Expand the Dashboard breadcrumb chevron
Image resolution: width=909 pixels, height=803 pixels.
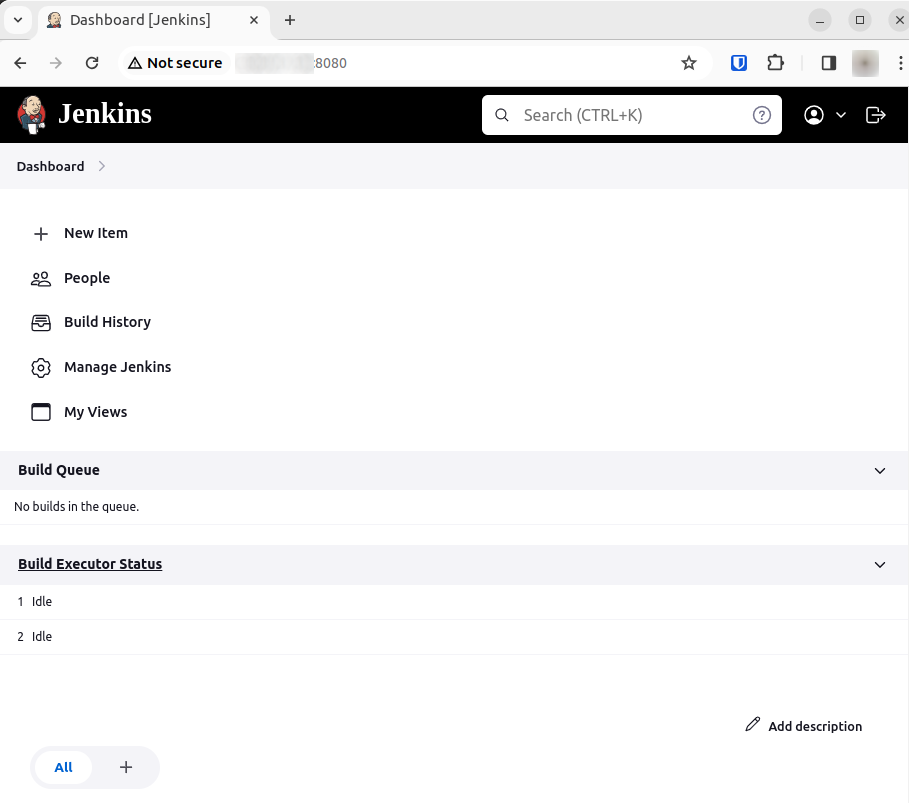pos(102,167)
